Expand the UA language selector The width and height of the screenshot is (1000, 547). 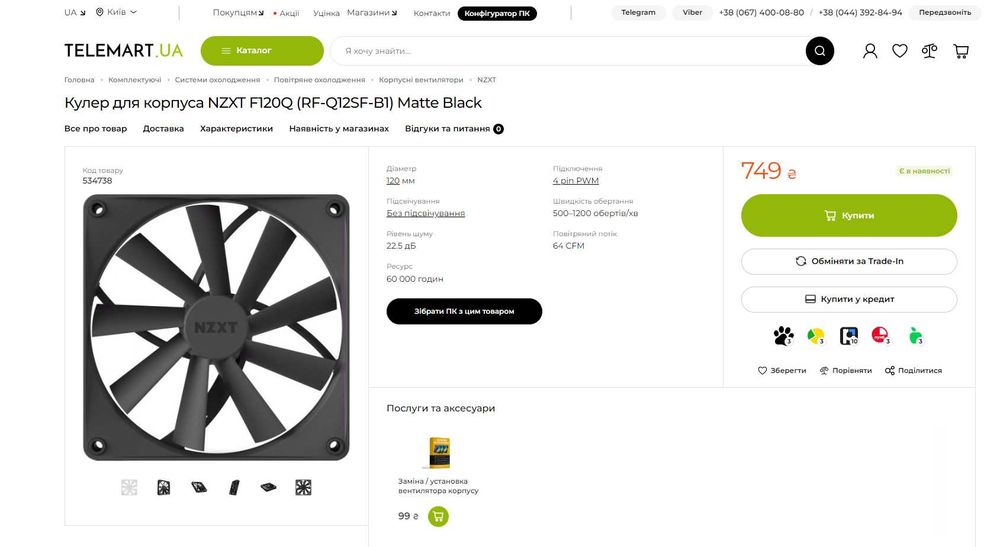75,13
